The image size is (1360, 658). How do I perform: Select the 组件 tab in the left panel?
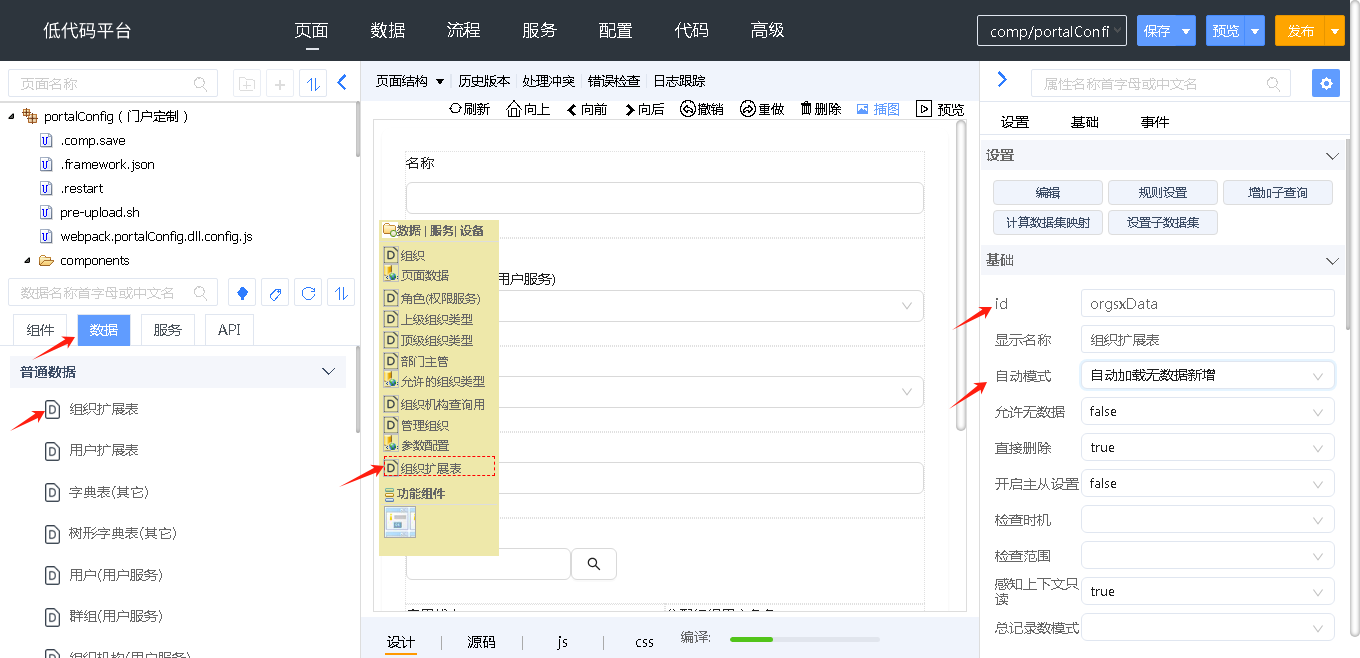point(40,330)
